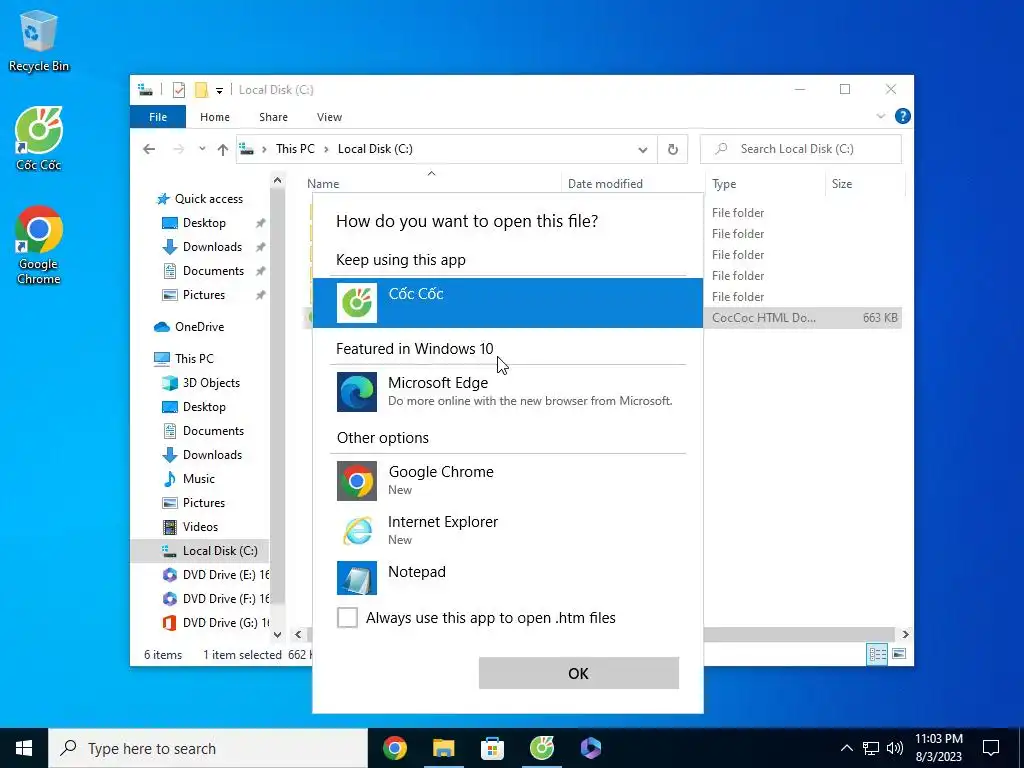Sort by the Size column header

click(865, 184)
